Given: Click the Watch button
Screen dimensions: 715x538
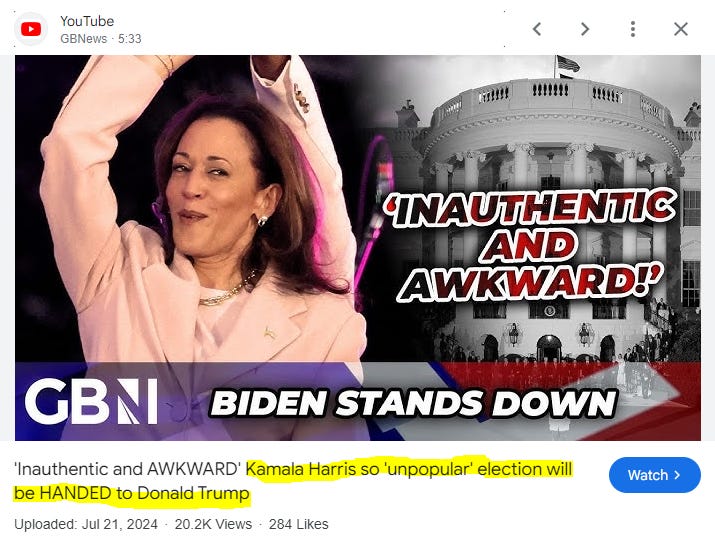Looking at the screenshot, I should coord(654,475).
